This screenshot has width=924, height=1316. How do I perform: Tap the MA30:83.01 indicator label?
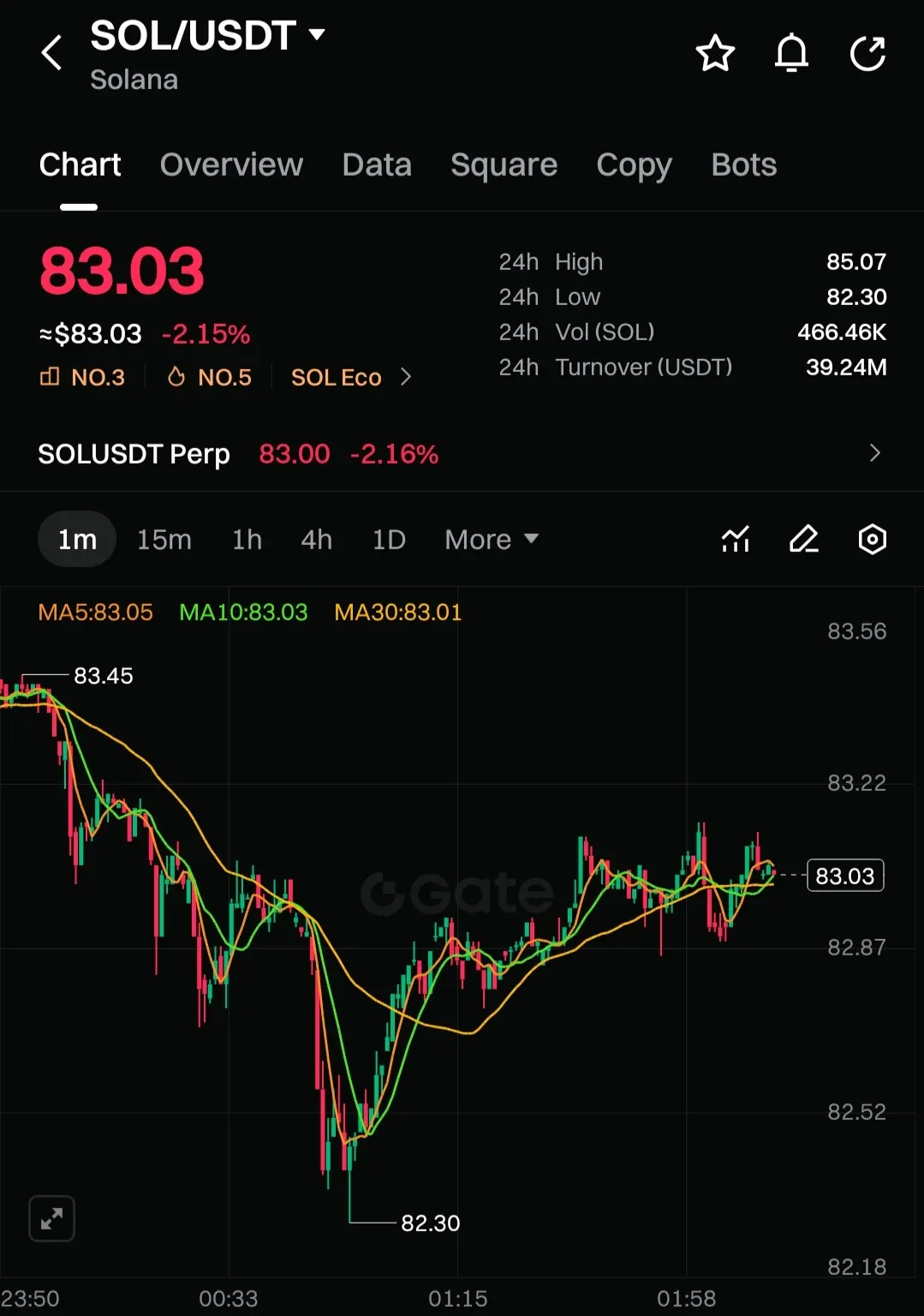tap(398, 612)
